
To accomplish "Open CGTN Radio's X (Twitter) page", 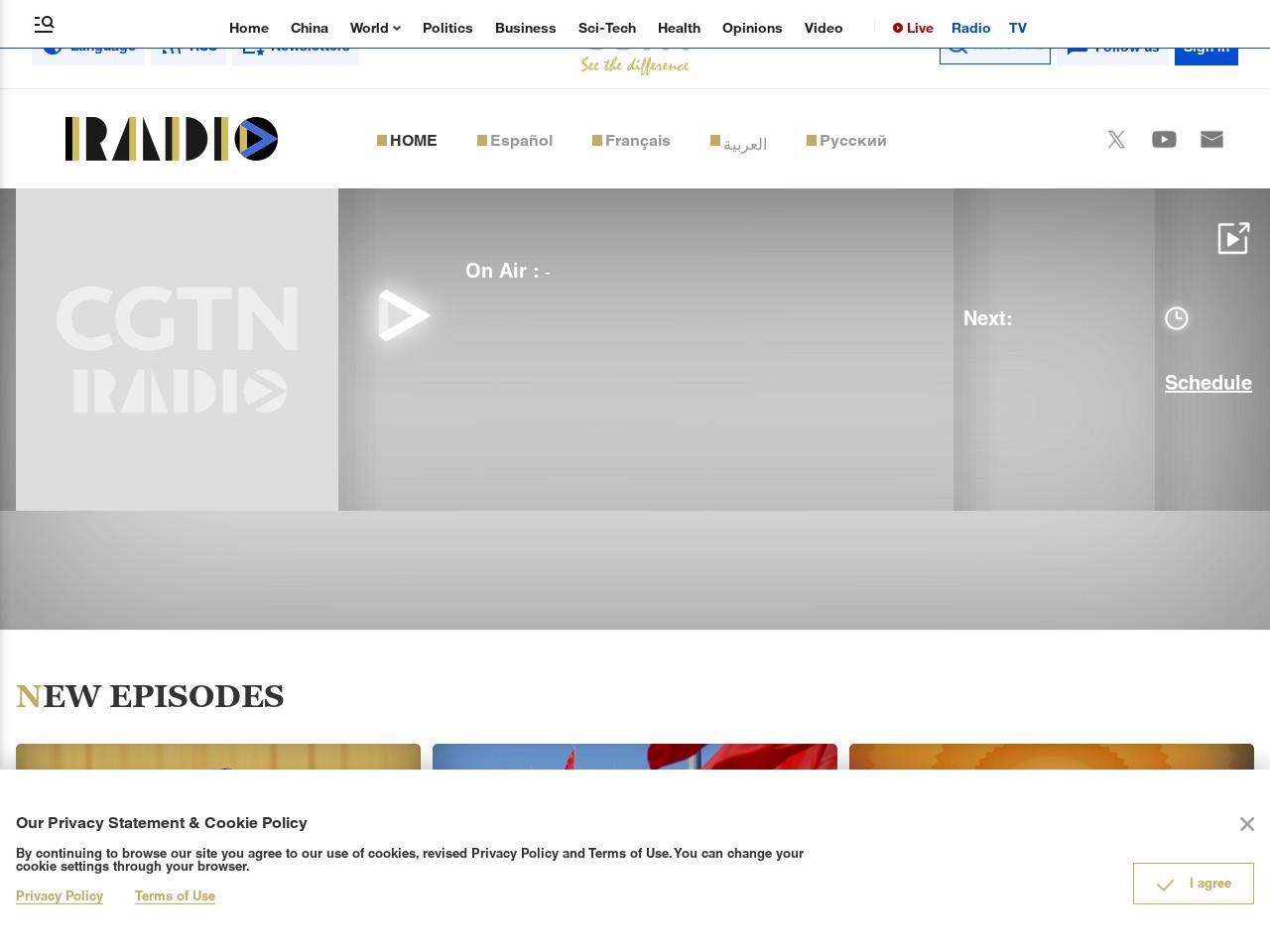I will [x=1116, y=140].
